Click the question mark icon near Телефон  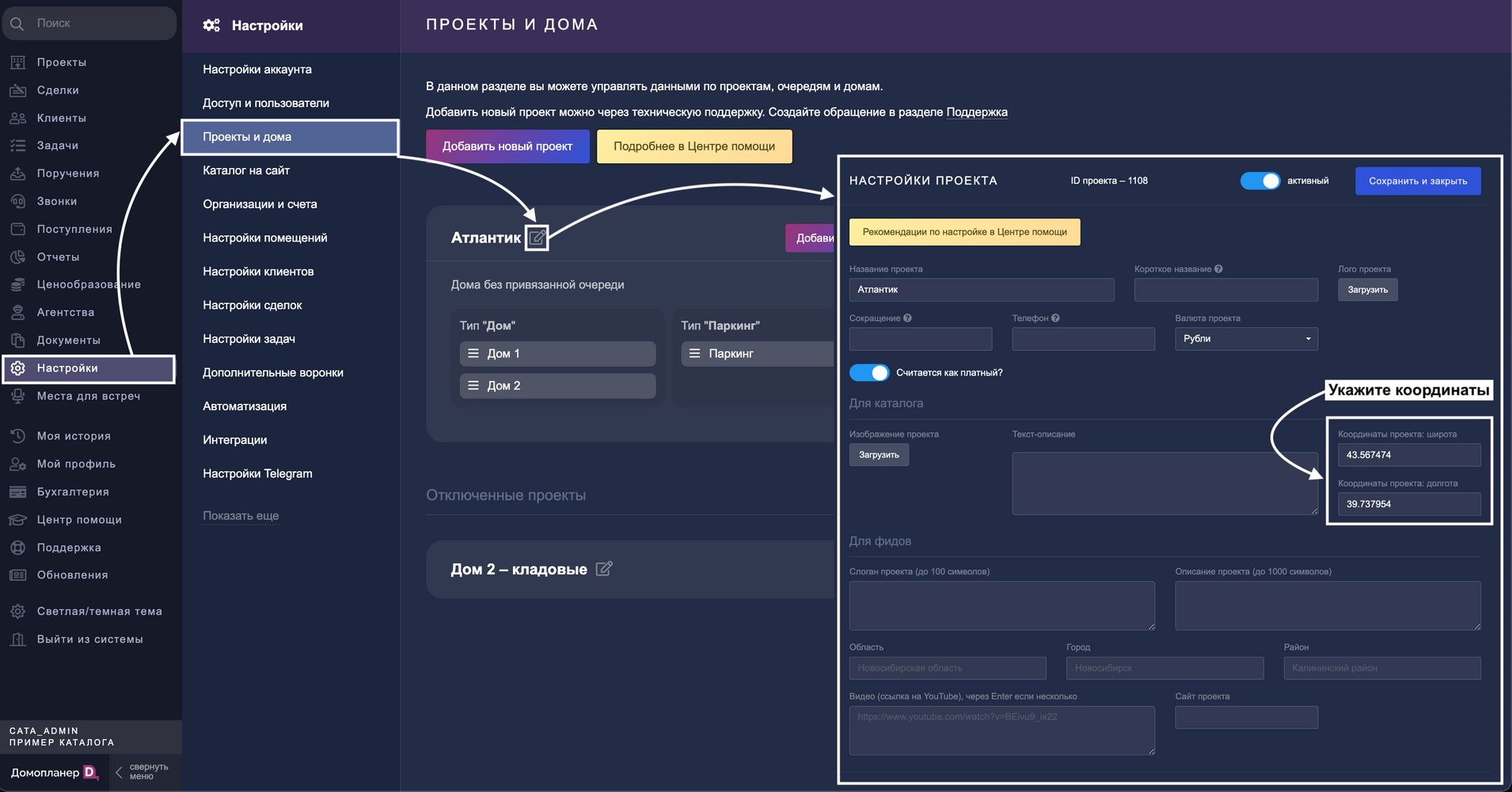tap(1055, 318)
